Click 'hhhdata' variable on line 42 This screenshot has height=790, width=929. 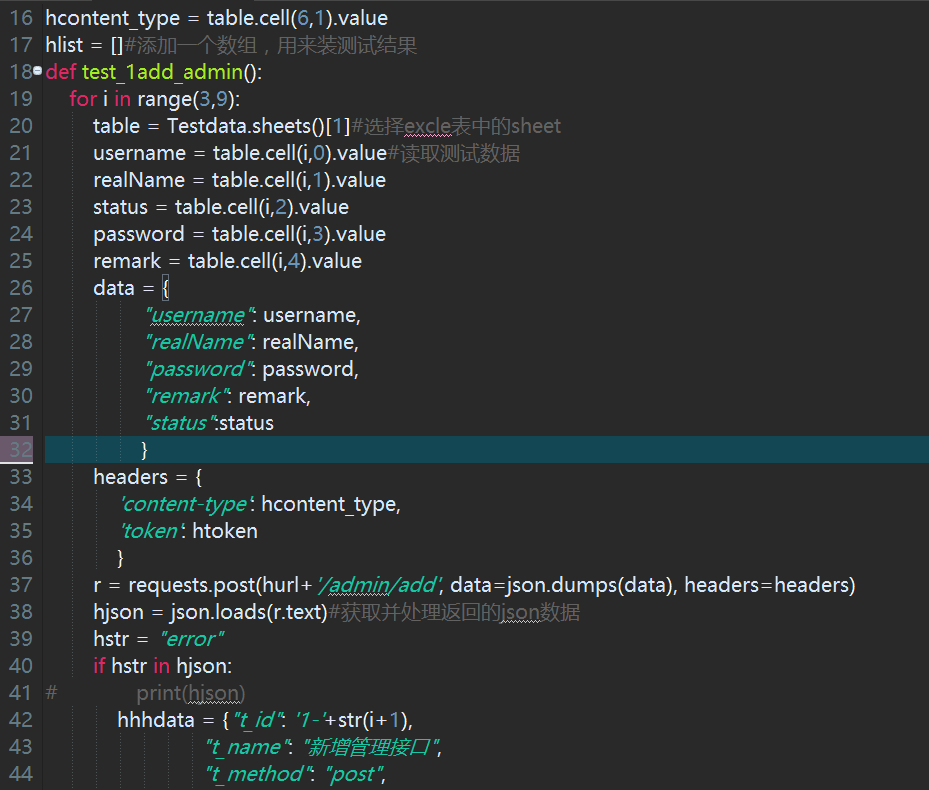[156, 720]
